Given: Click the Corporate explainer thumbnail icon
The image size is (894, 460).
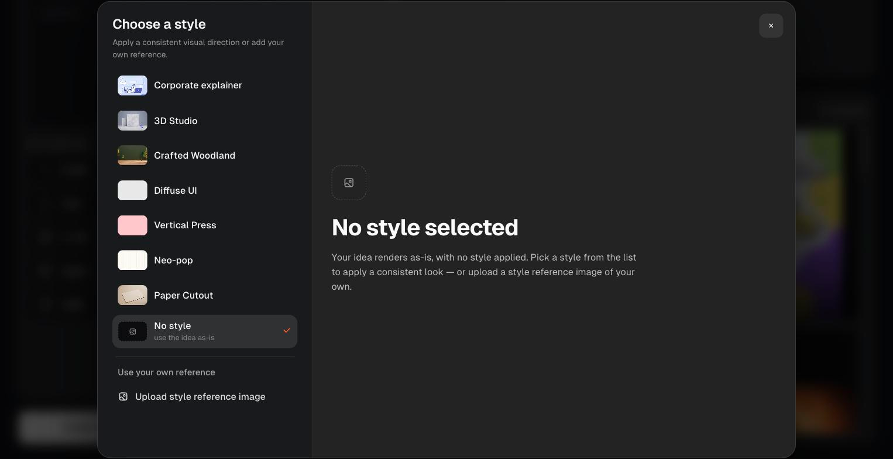Looking at the screenshot, I should tap(132, 86).
